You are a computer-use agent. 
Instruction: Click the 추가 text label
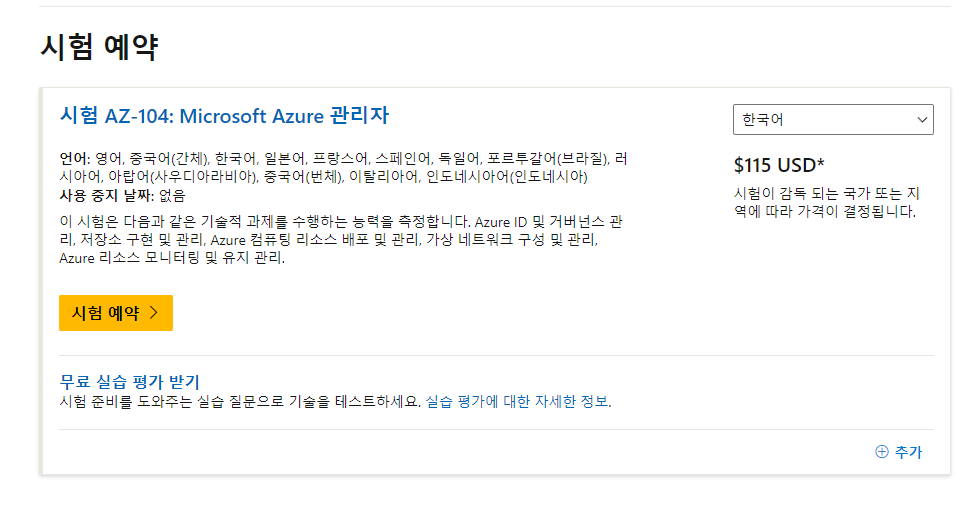point(908,452)
